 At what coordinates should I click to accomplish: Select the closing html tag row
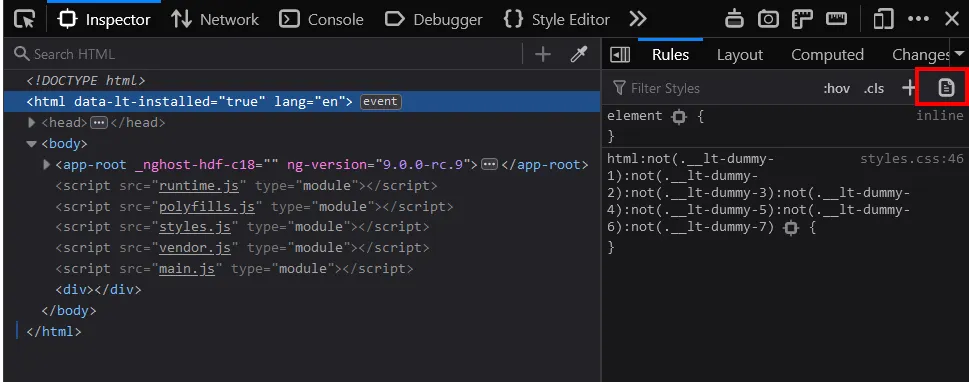point(54,331)
